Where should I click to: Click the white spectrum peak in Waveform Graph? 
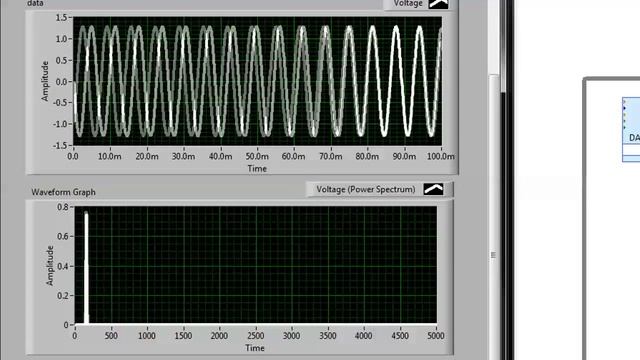tap(86, 267)
